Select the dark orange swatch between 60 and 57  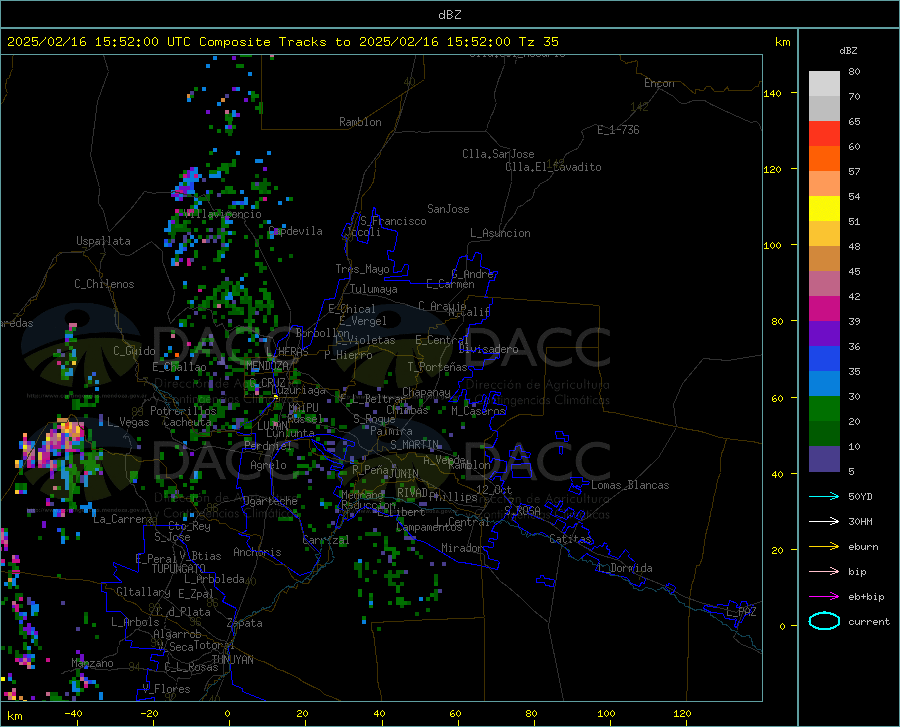[x=824, y=159]
